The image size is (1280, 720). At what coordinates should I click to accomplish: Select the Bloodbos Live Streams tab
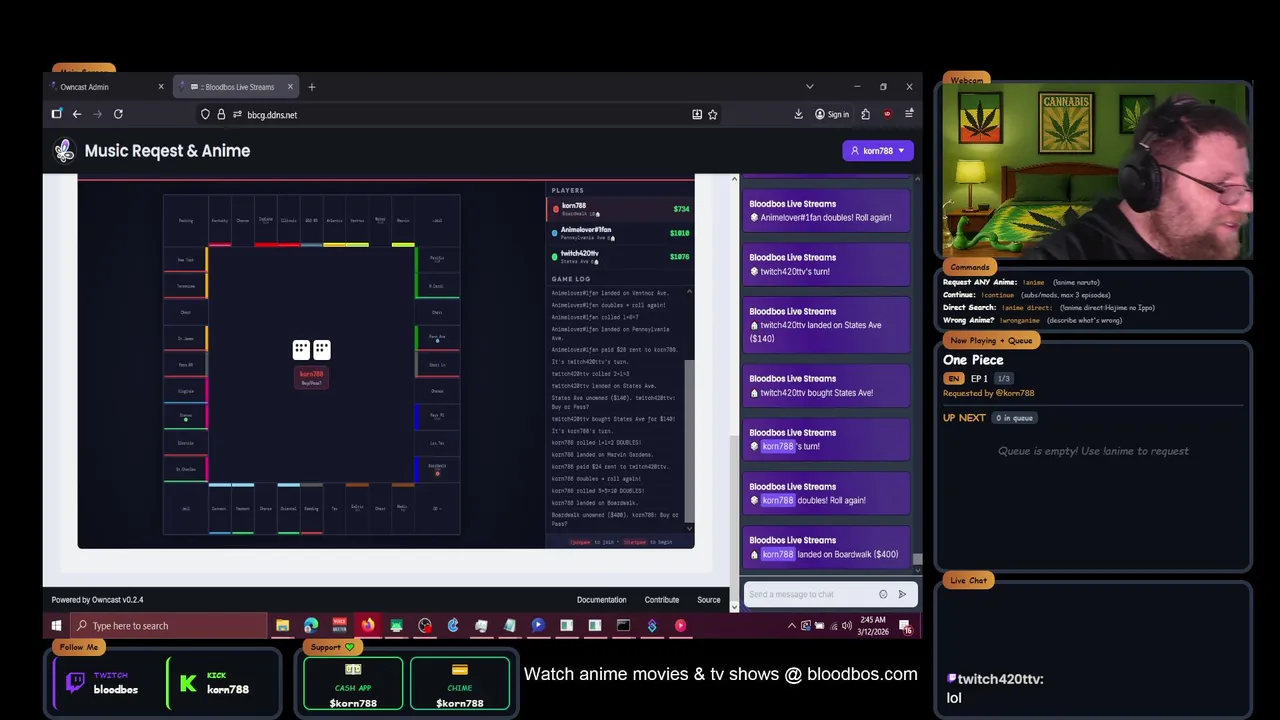click(237, 87)
